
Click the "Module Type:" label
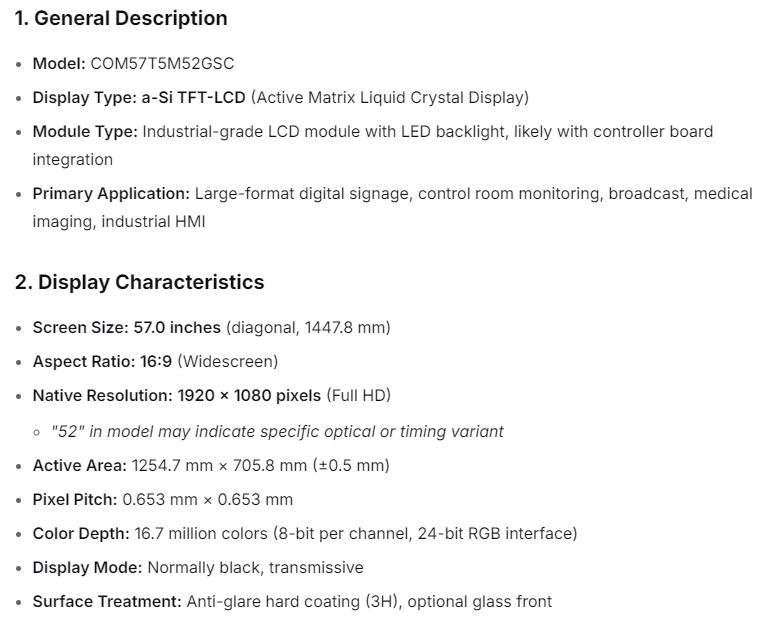[85, 131]
